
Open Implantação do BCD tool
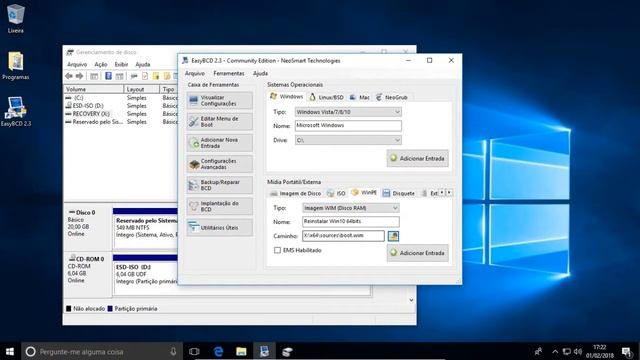coord(220,206)
